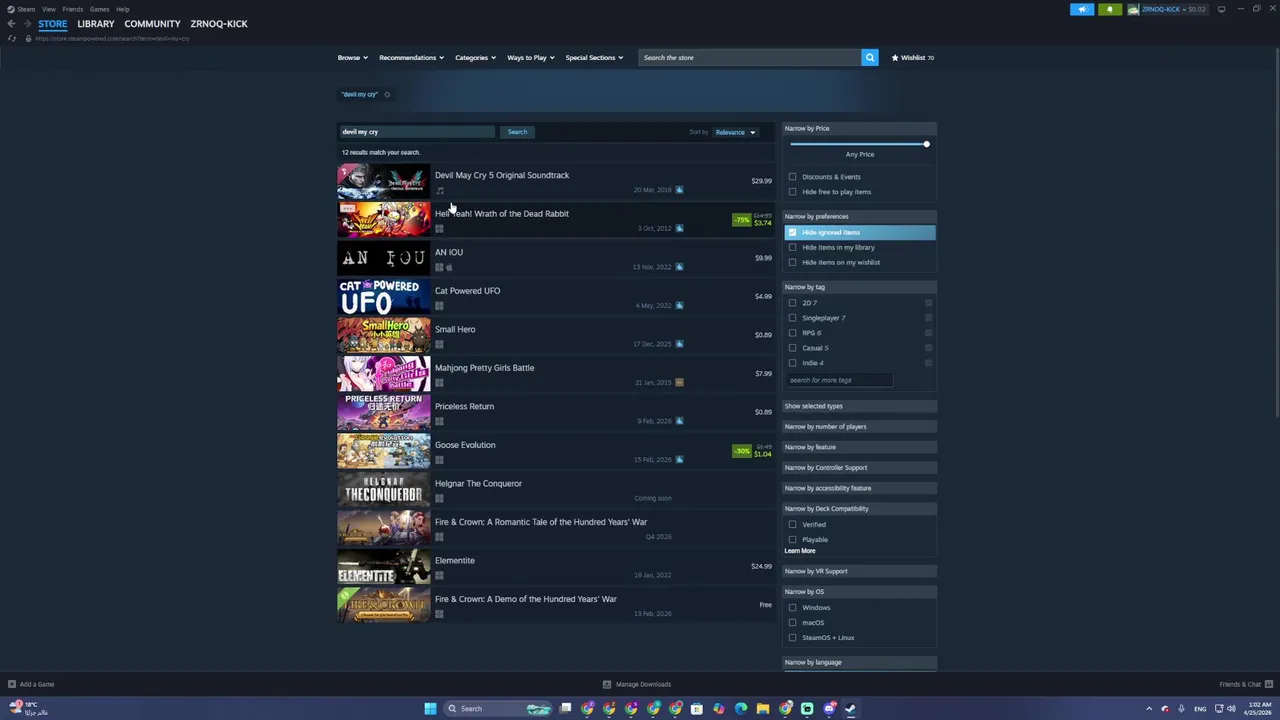
Task: Open the Games menu
Action: pos(99,9)
